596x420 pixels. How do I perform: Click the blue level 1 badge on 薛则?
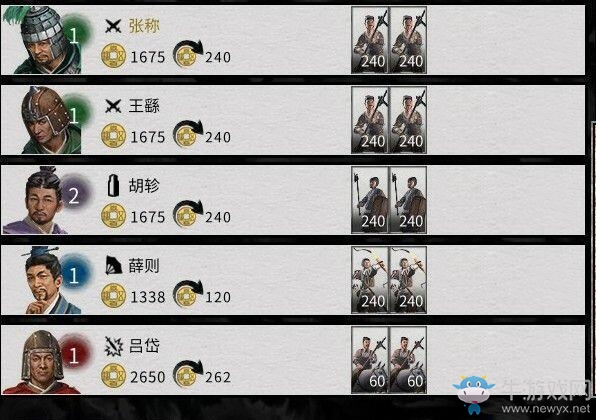pos(75,274)
